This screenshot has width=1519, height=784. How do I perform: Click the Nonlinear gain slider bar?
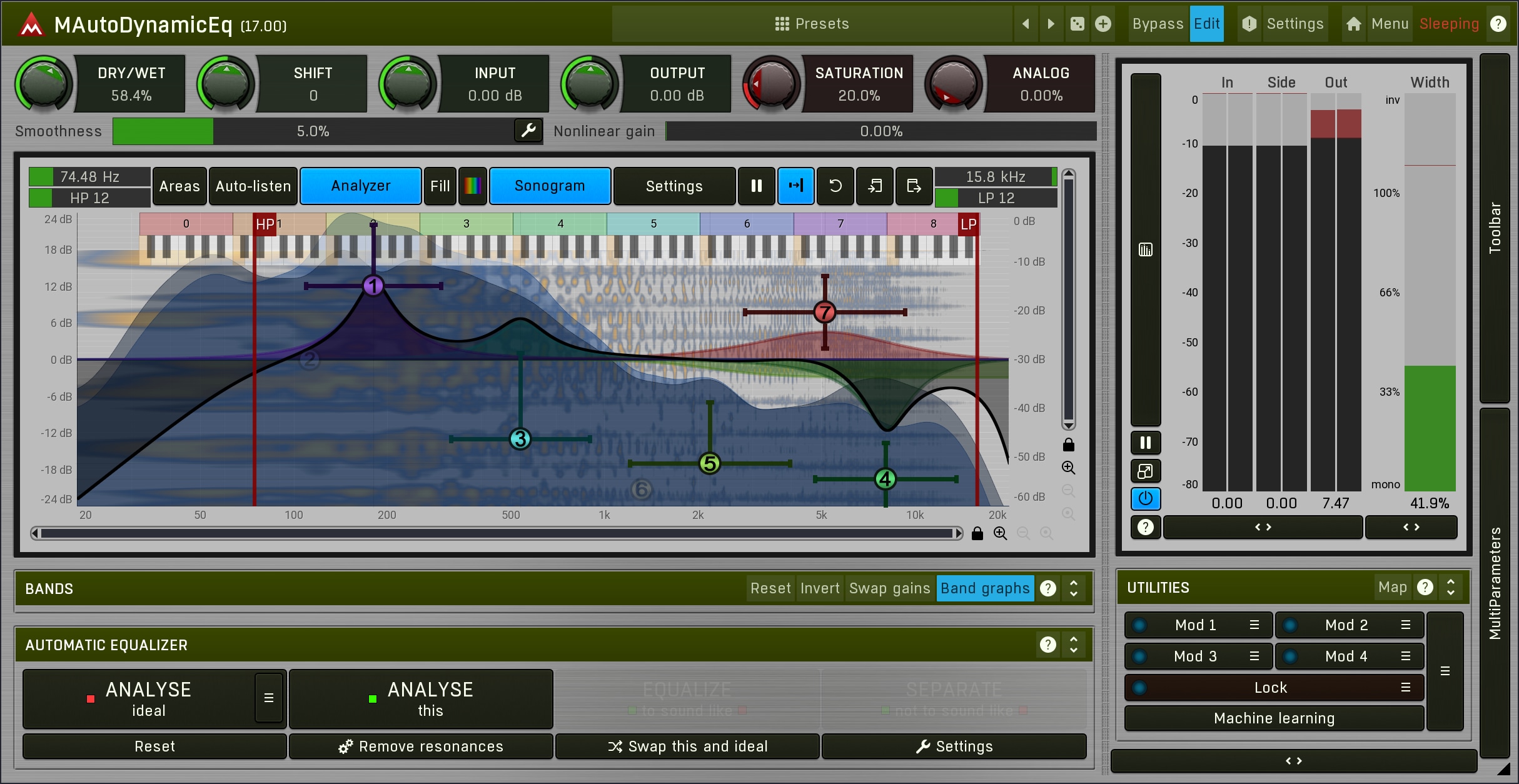click(x=881, y=131)
